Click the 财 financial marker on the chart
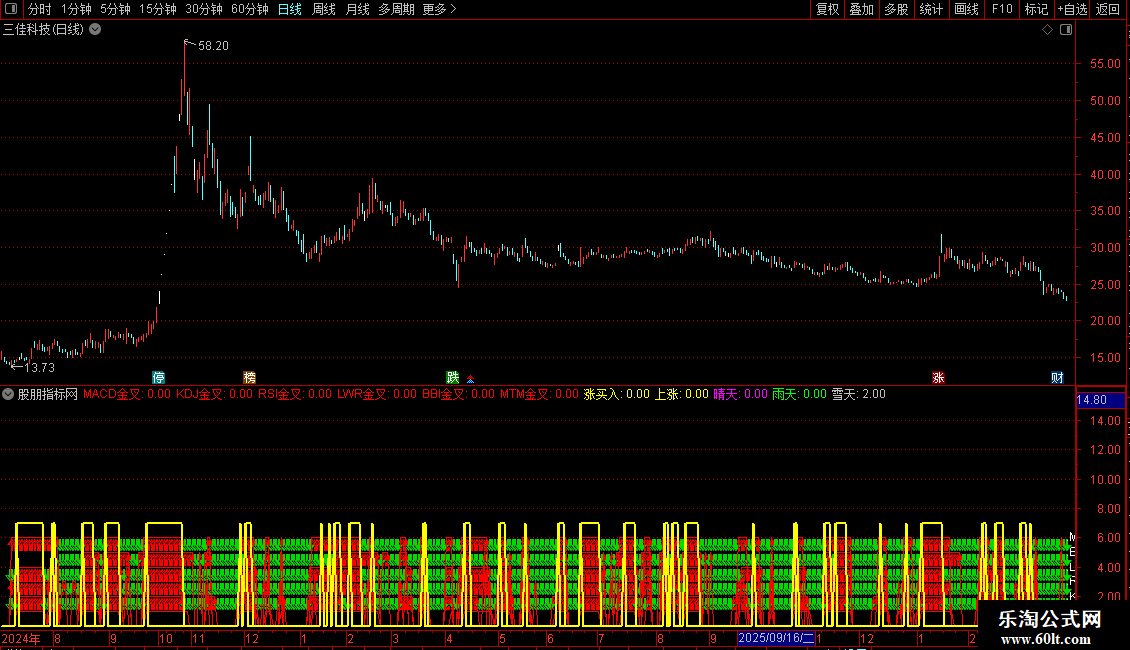Screen dimensions: 1130x650 click(x=1057, y=378)
